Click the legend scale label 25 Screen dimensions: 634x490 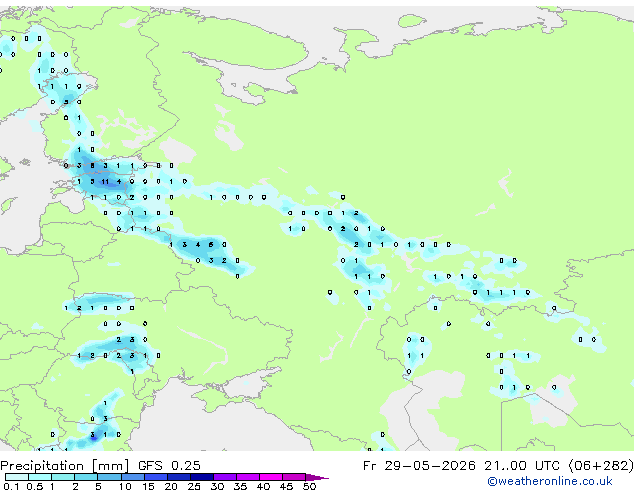(x=194, y=486)
